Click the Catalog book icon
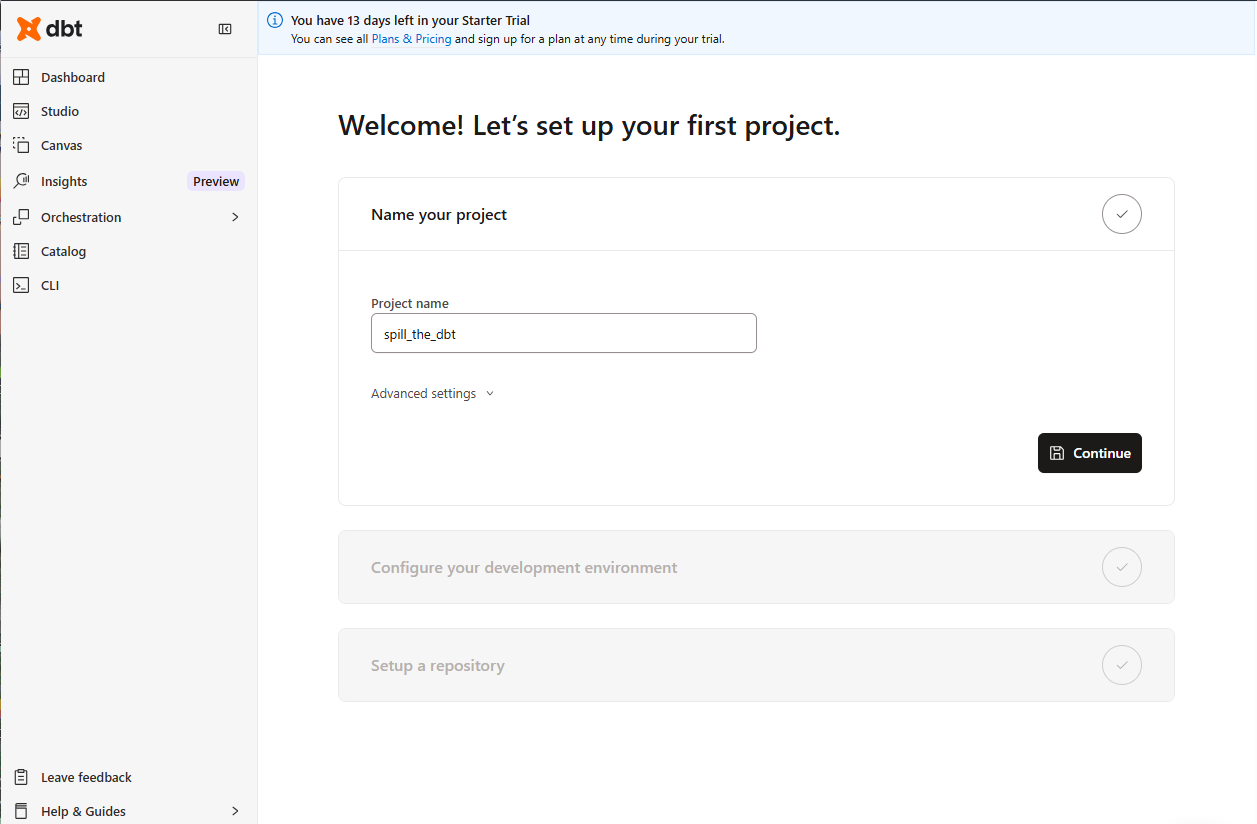 tap(21, 251)
